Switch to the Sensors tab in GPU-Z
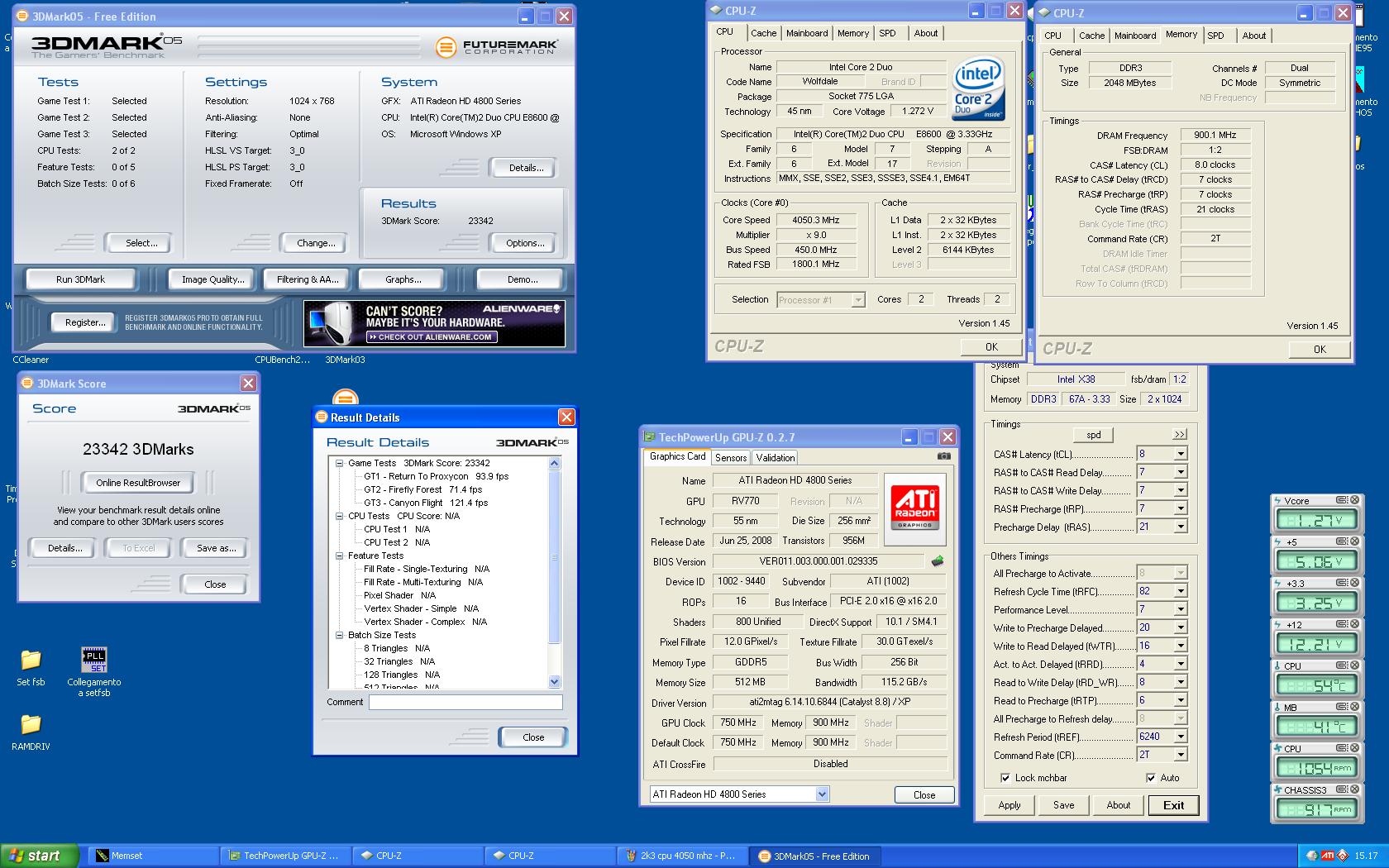Viewport: 1389px width, 868px height. click(x=731, y=457)
